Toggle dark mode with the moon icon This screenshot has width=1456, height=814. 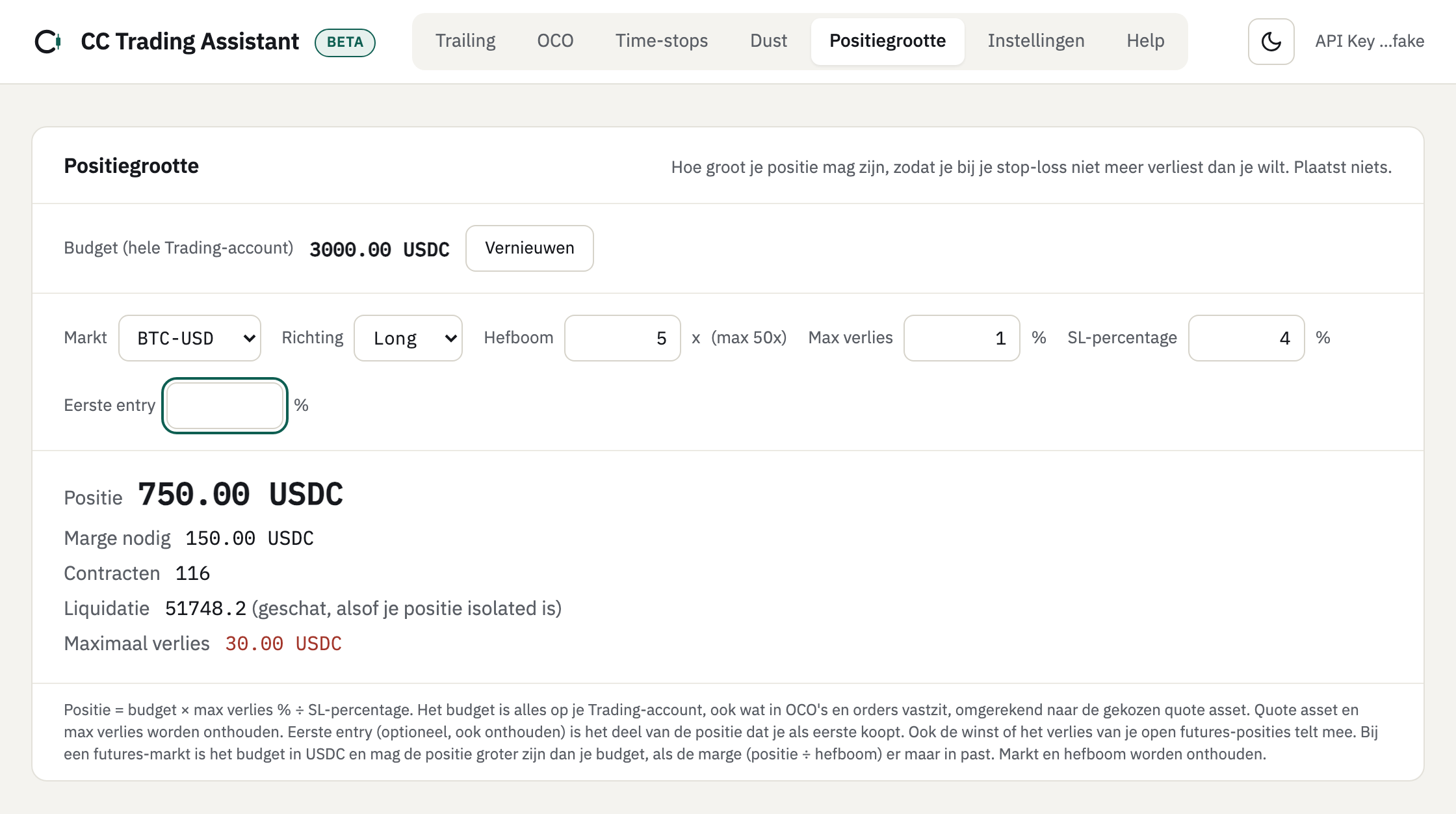click(x=1271, y=42)
